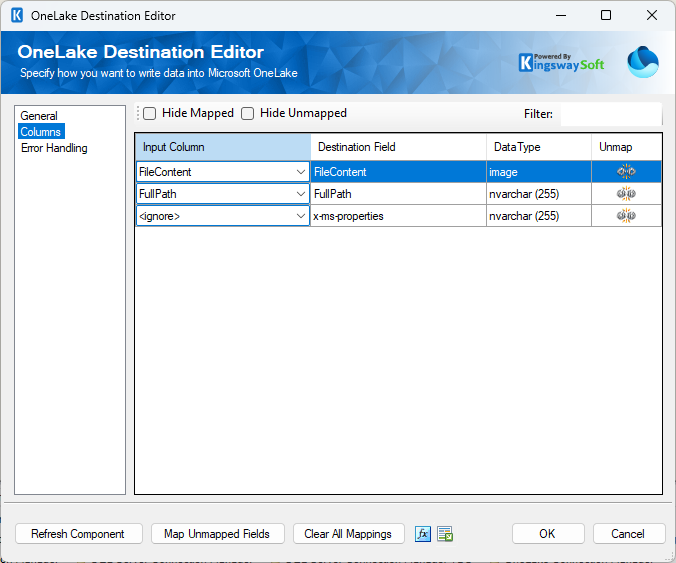Enable Hide Mapped checkbox
The width and height of the screenshot is (676, 563).
pos(150,113)
